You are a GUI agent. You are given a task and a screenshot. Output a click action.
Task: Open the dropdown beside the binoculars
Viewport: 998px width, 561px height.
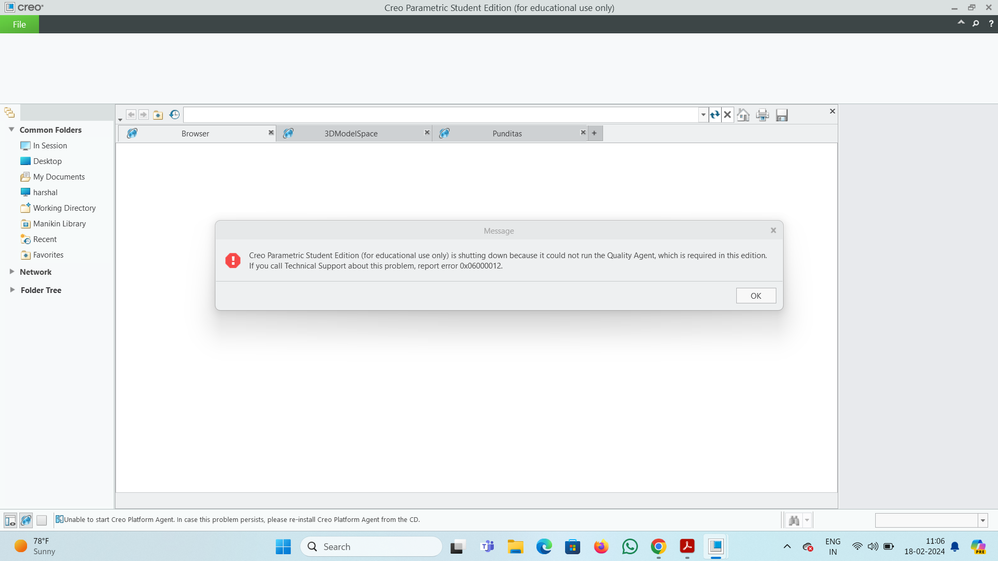807,520
